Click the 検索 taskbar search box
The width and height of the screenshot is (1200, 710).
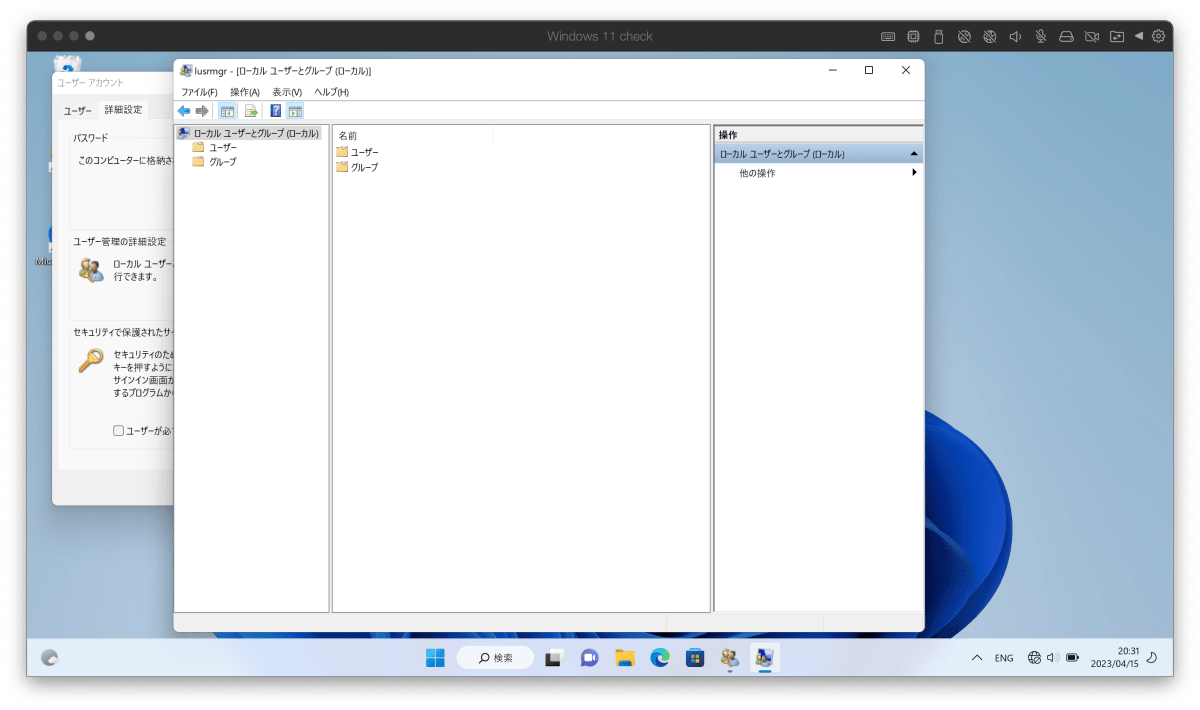pyautogui.click(x=495, y=658)
